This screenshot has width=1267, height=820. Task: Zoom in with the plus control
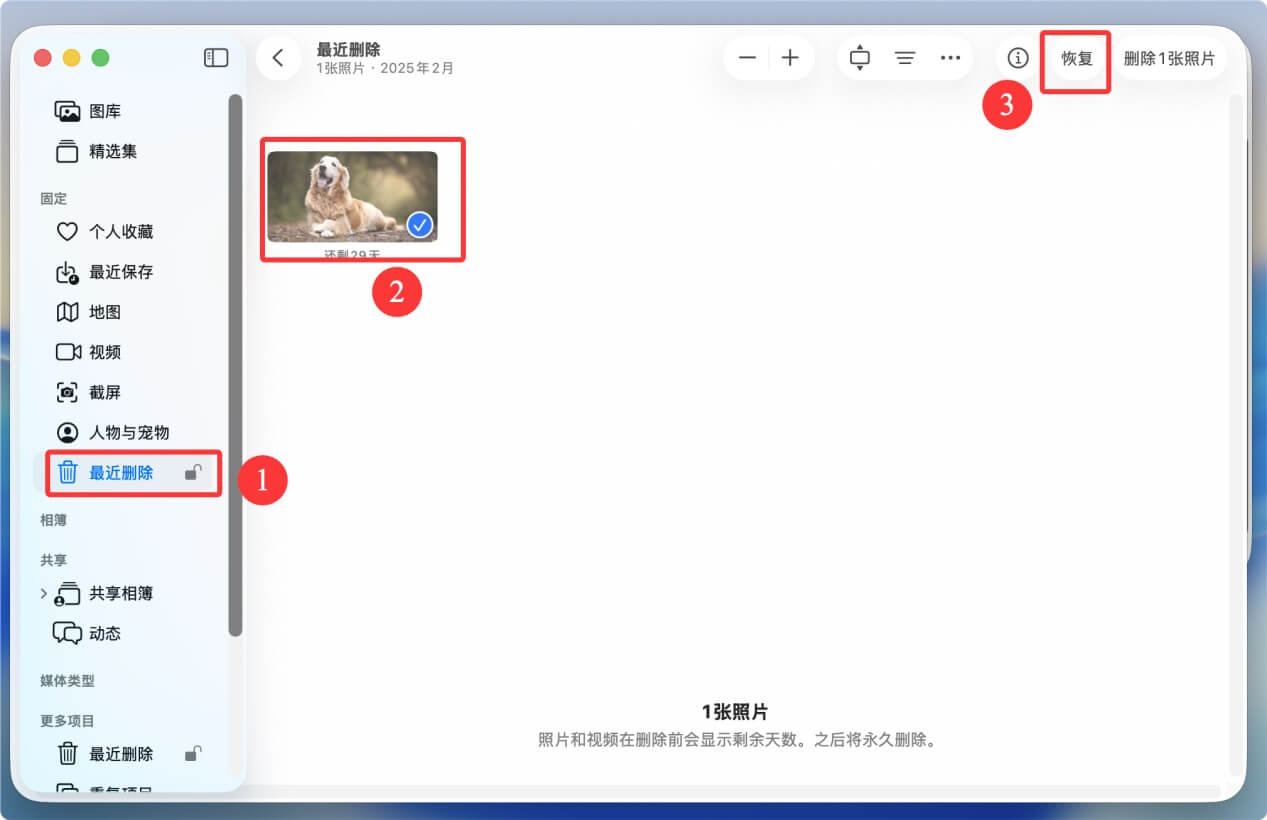coord(790,58)
